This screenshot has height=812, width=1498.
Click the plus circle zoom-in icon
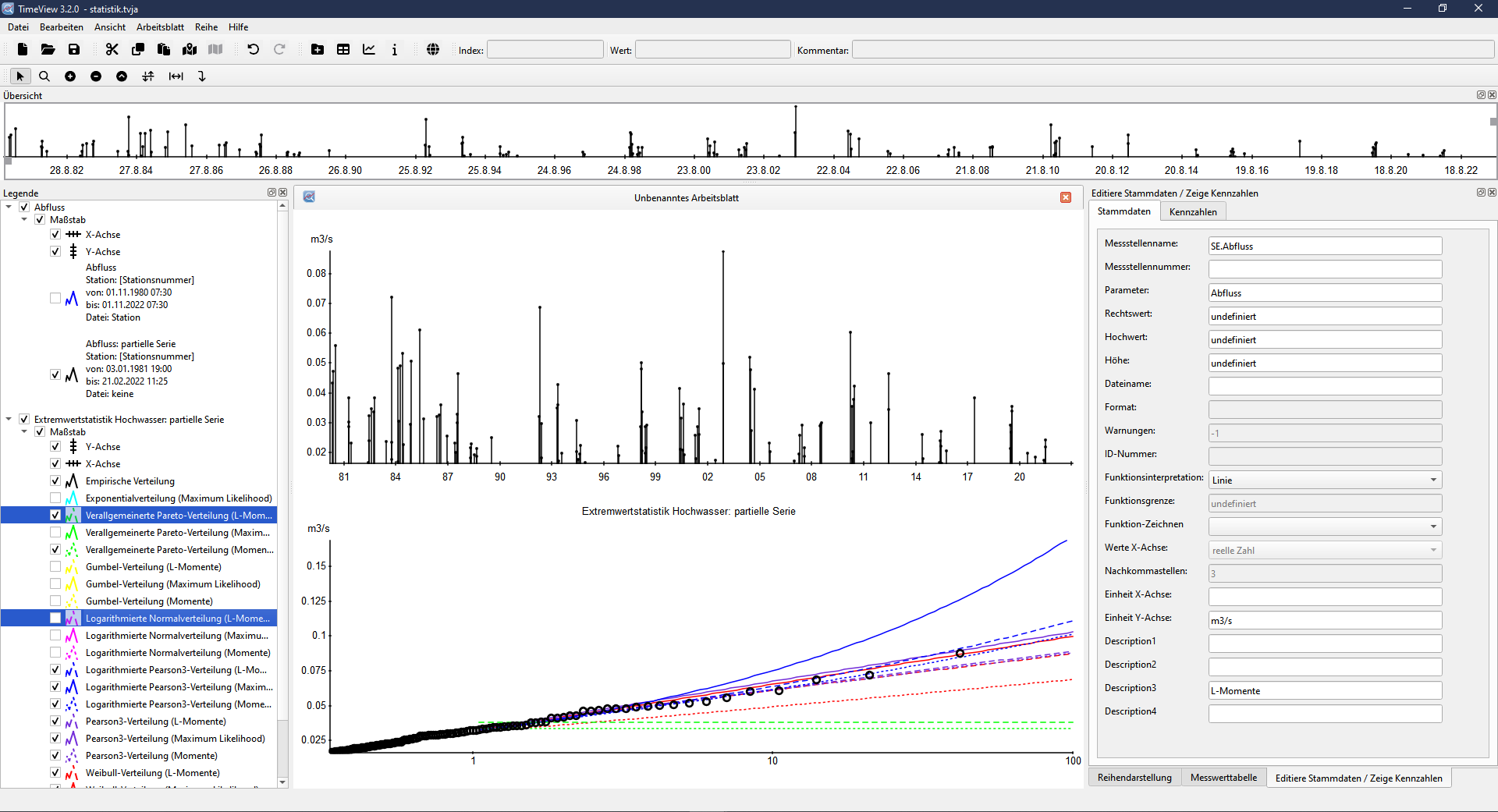coord(70,76)
